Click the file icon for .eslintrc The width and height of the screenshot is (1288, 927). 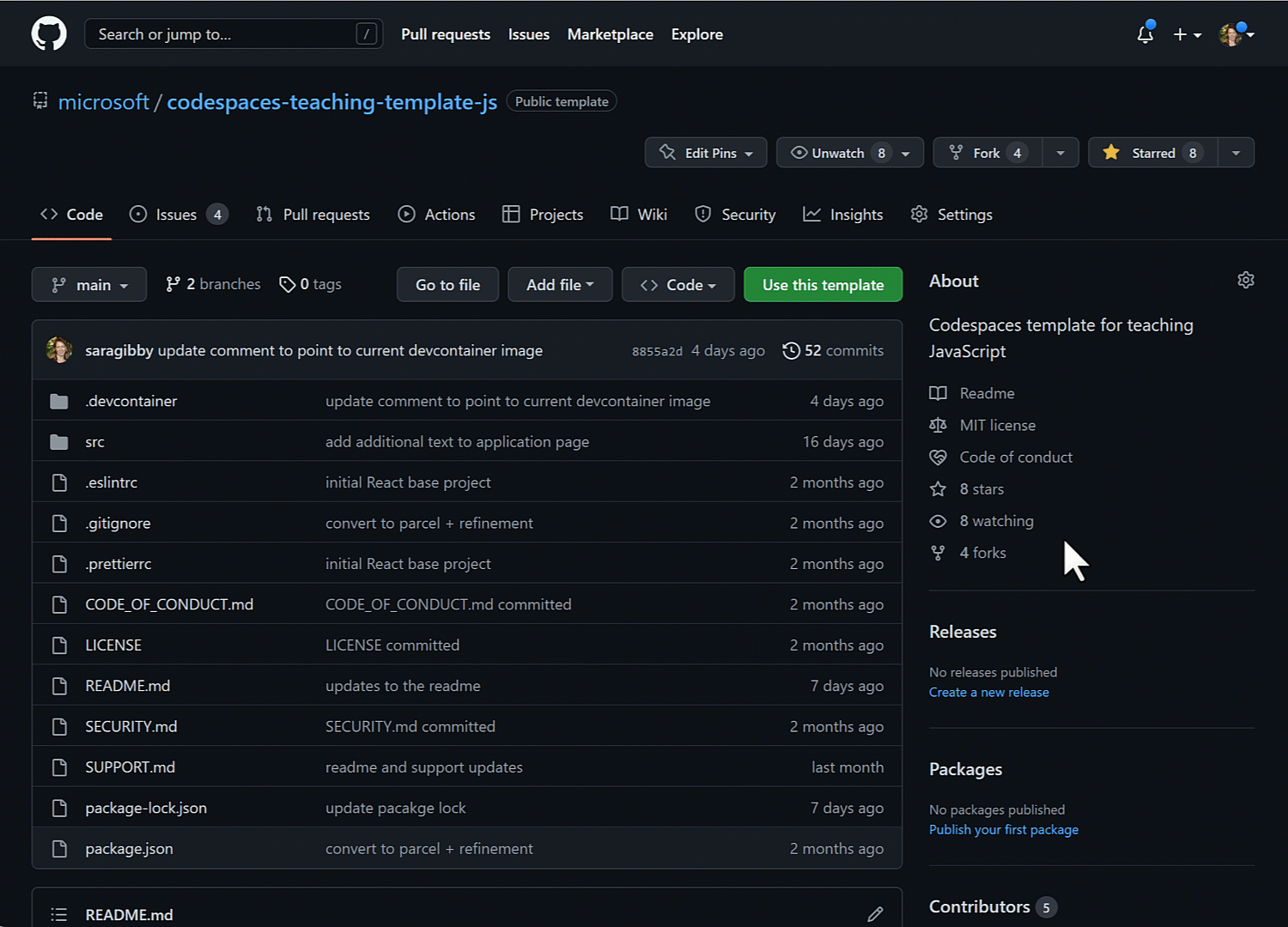59,482
